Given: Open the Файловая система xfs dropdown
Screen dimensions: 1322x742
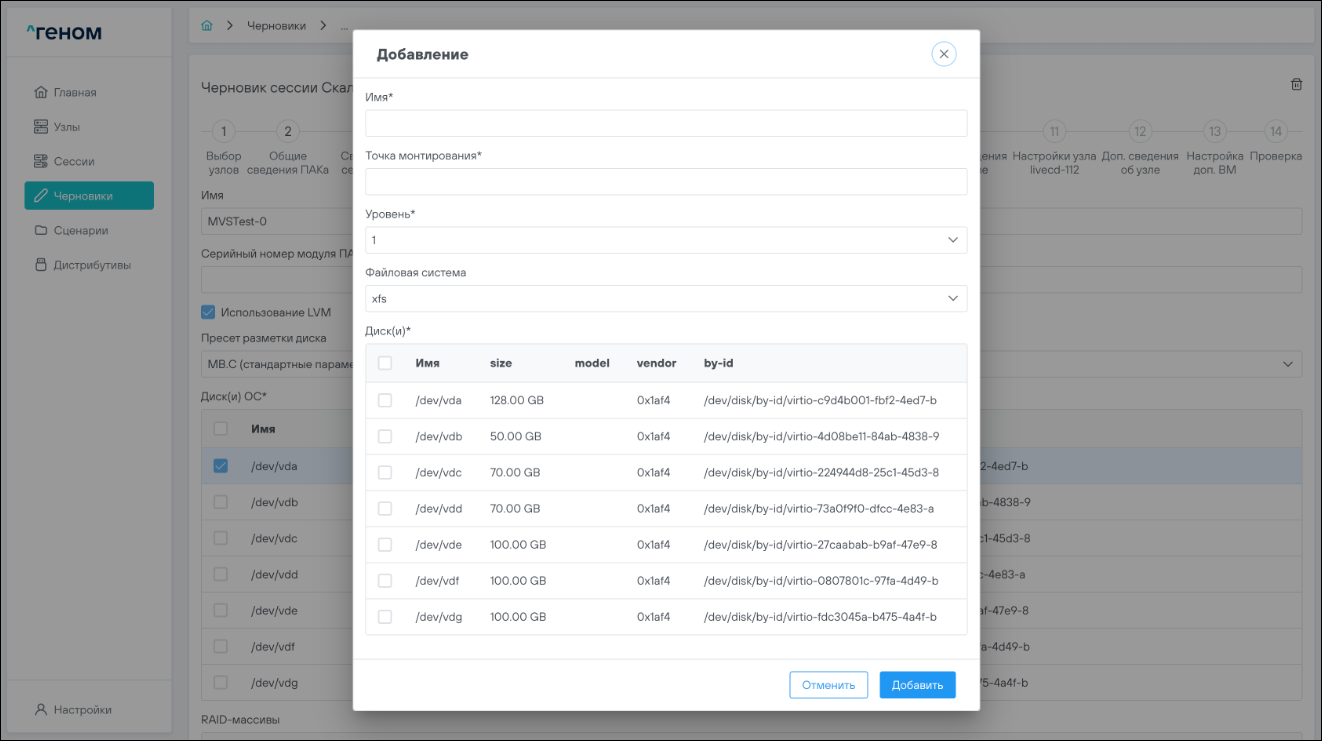Looking at the screenshot, I should pos(666,299).
